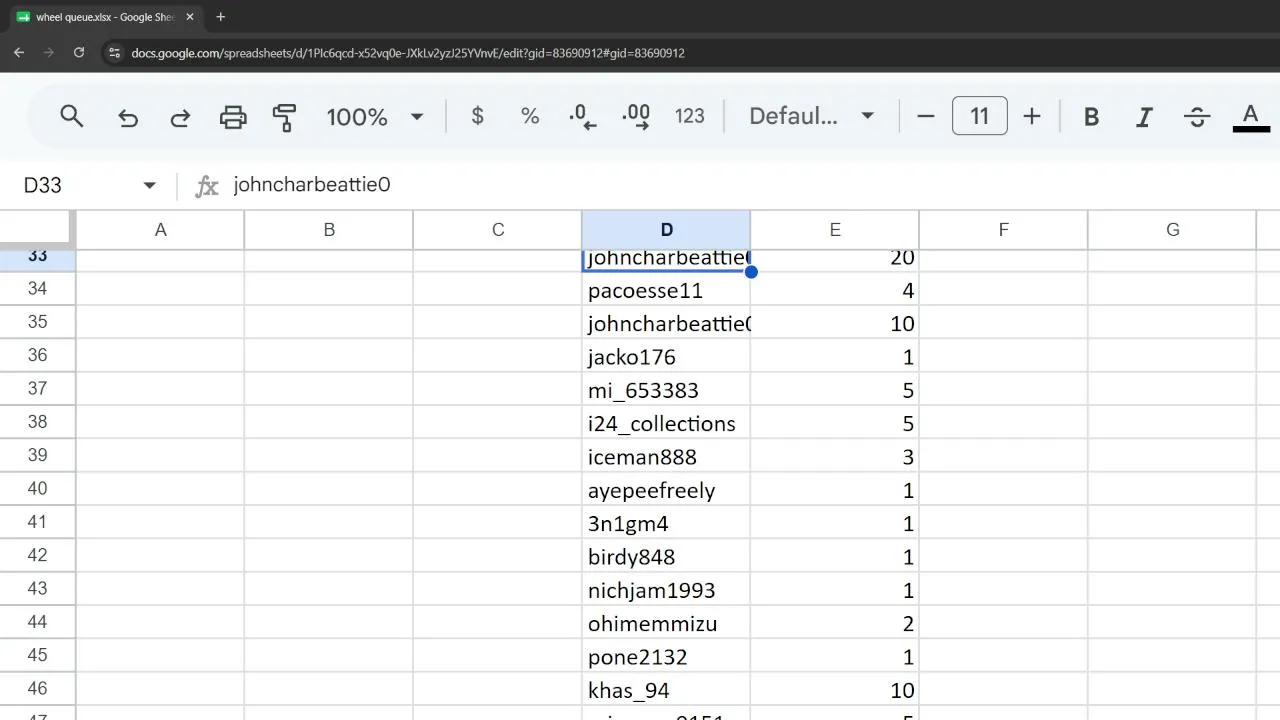The image size is (1280, 720).
Task: Select column E header
Action: coord(835,230)
